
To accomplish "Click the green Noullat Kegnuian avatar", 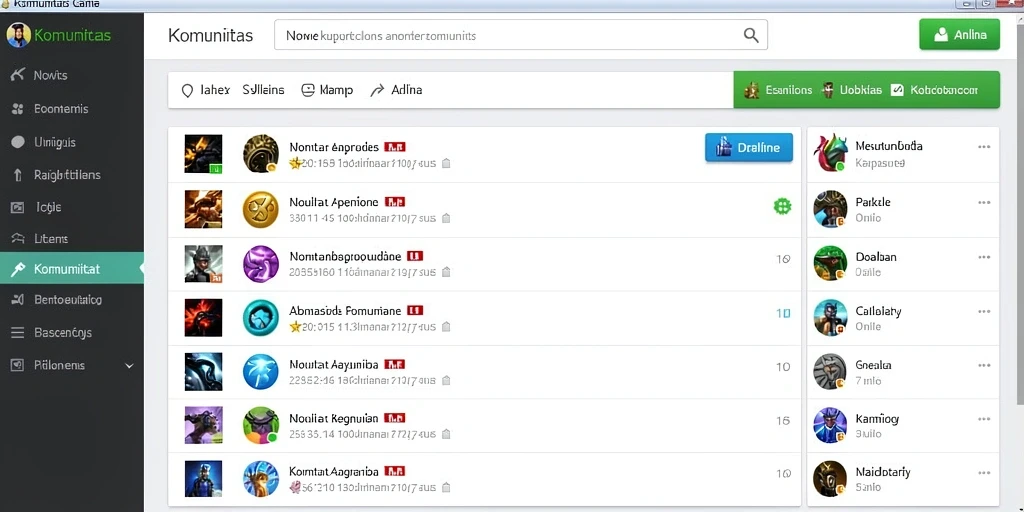I will coord(261,425).
